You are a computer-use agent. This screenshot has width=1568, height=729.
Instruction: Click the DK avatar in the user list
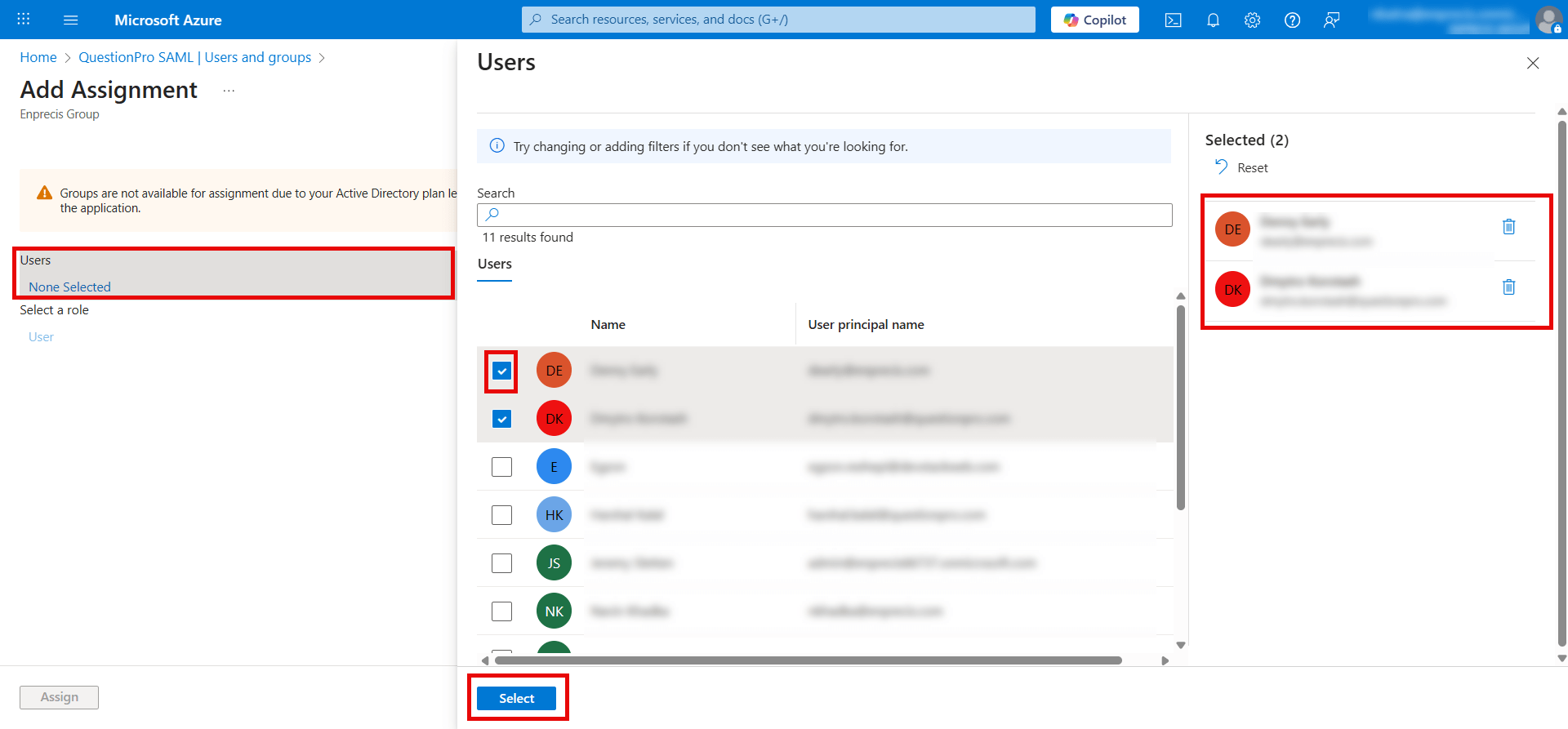(x=554, y=419)
